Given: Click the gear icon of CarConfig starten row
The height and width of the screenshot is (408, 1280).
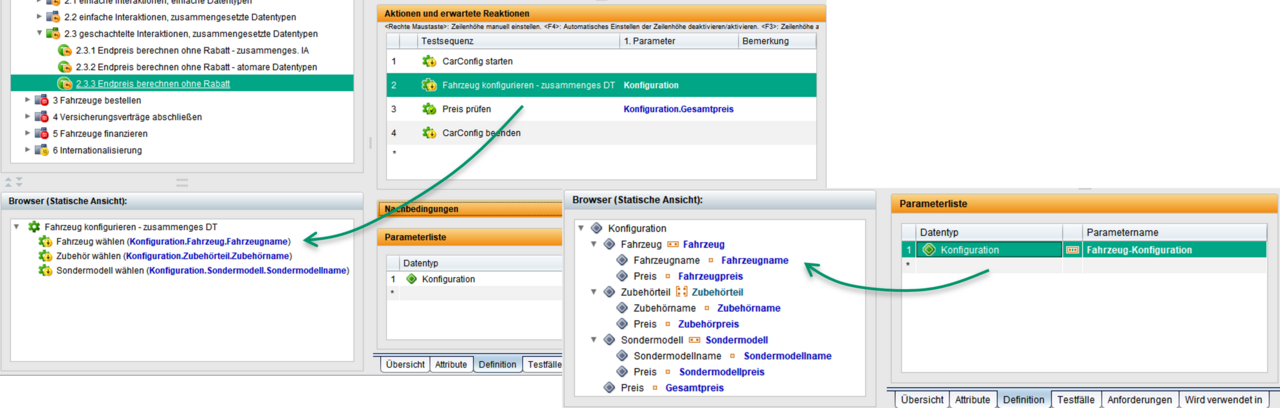Looking at the screenshot, I should pyautogui.click(x=429, y=62).
